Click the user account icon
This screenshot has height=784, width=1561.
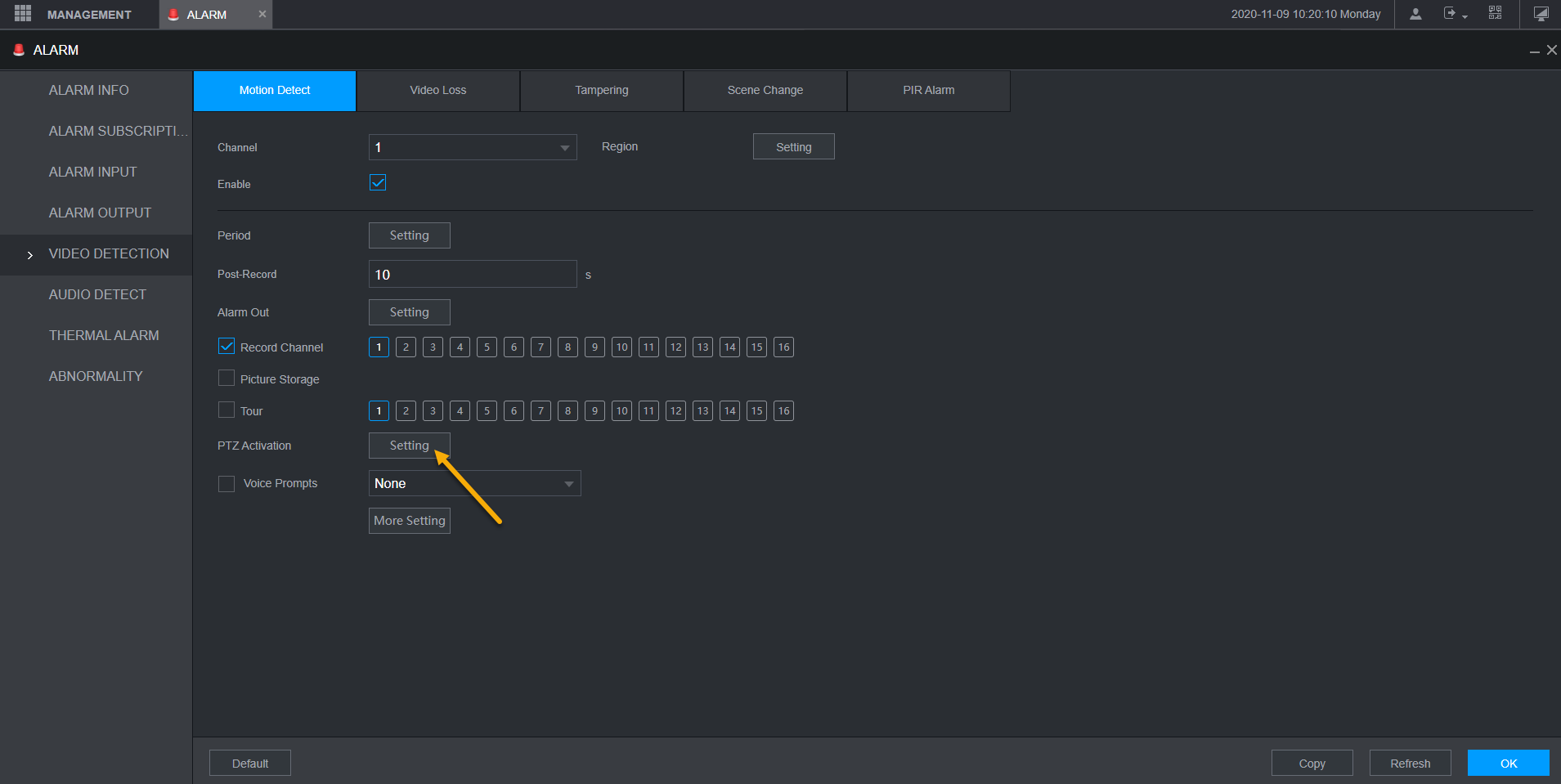pos(1415,14)
